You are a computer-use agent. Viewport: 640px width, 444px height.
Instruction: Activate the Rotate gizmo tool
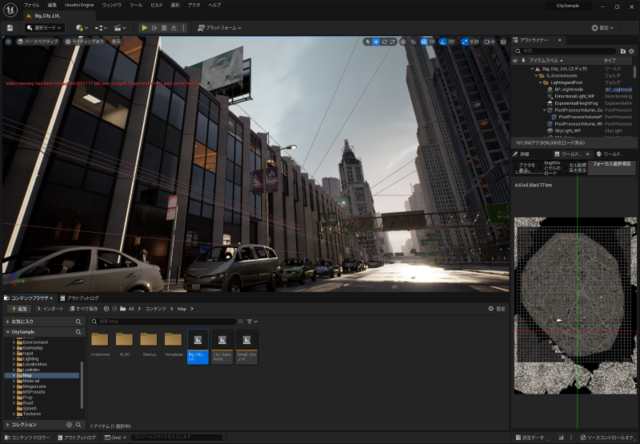coord(384,42)
